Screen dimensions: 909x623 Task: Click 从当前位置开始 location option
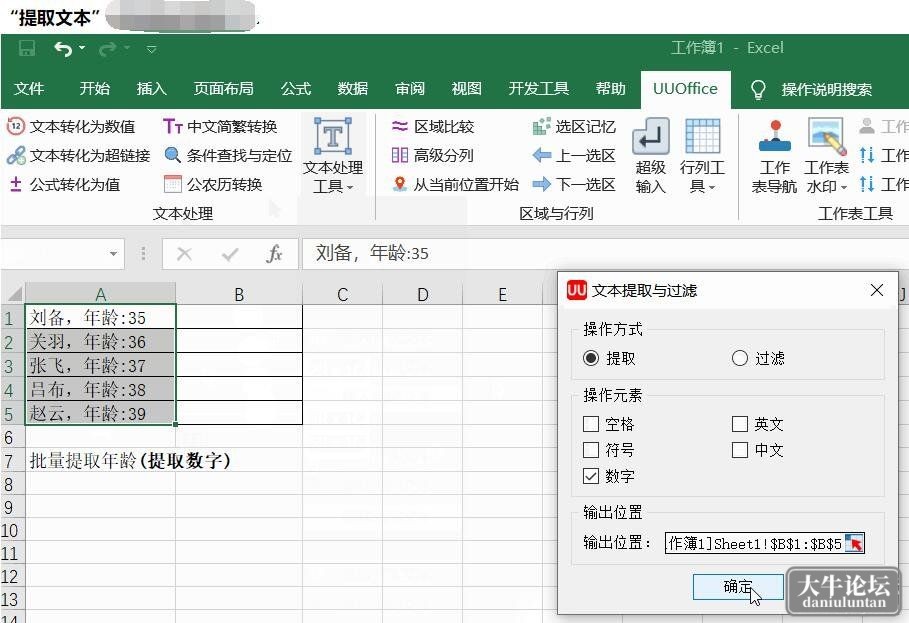click(x=455, y=184)
